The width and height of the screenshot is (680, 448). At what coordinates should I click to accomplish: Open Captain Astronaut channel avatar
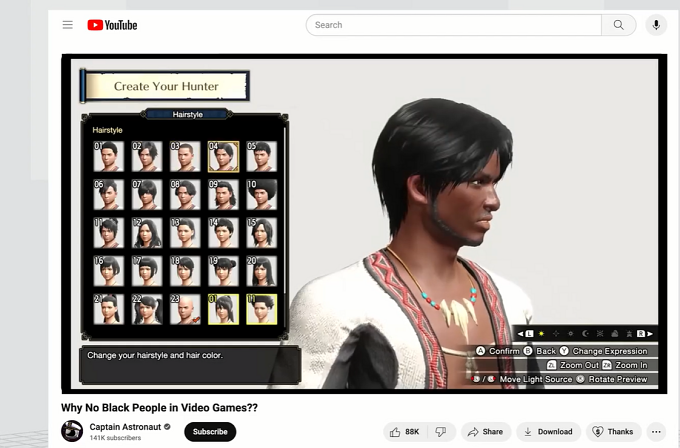coord(72,431)
